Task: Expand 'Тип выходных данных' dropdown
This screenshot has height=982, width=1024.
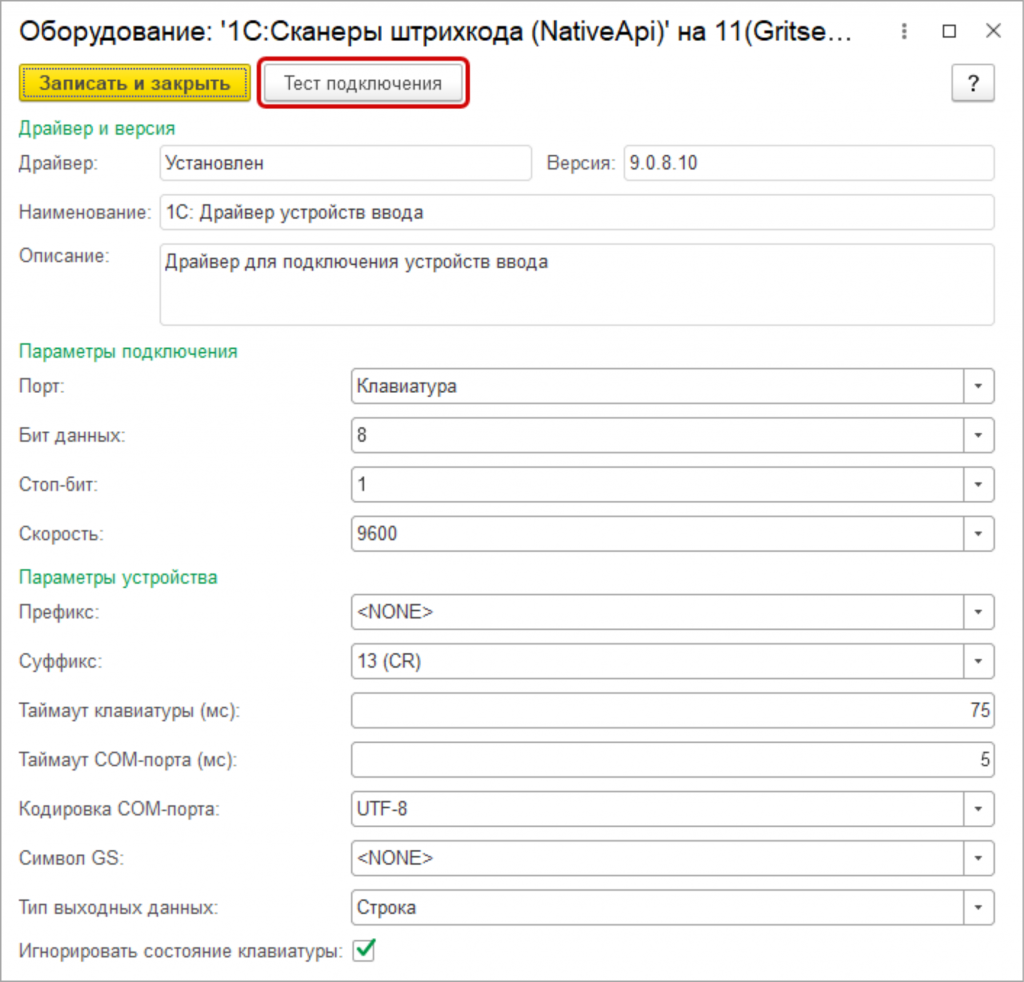Action: (978, 907)
